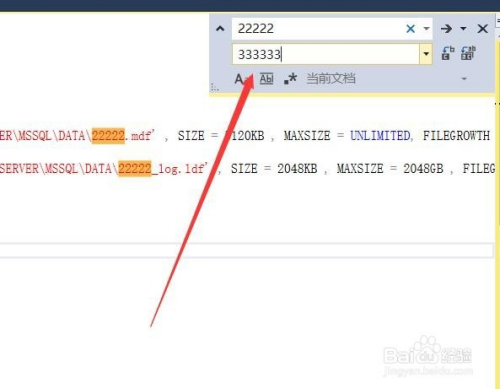The image size is (500, 389).
Task: Toggle the Use Regular Expressions option
Action: (290, 79)
